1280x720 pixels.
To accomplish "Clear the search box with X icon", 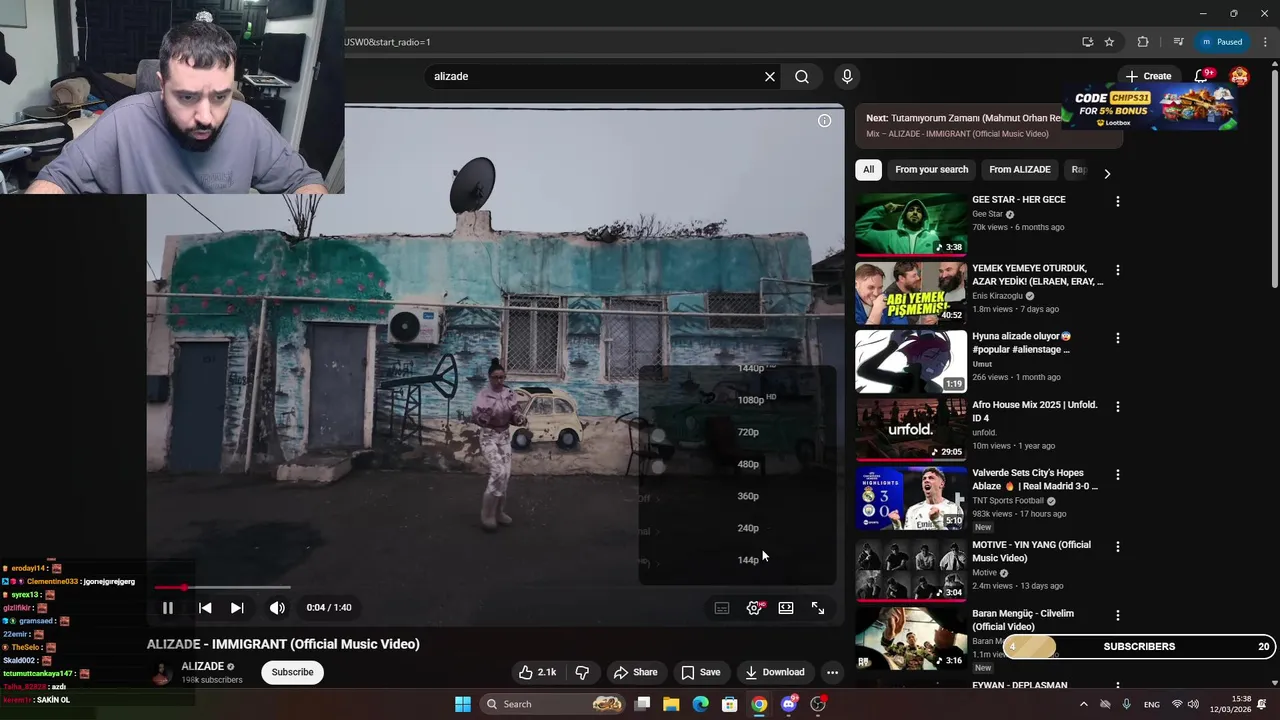I will click(770, 77).
